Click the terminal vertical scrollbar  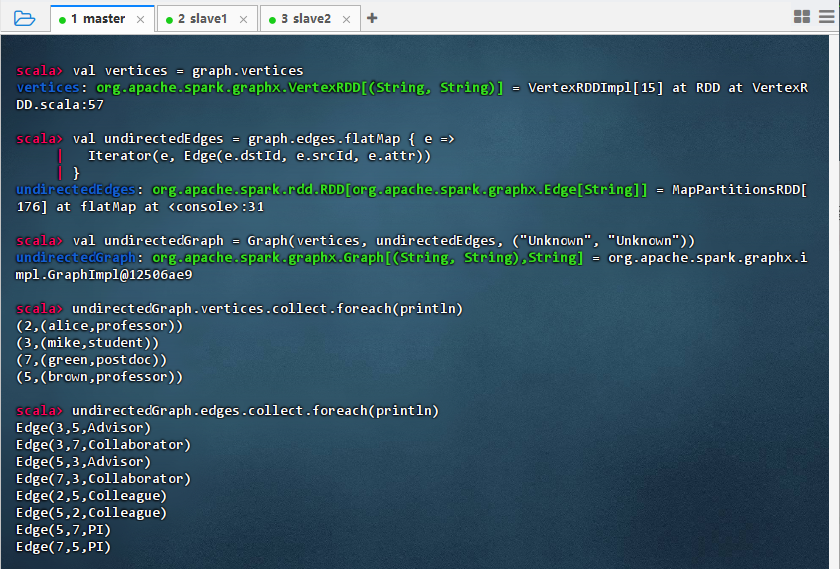[x=834, y=302]
